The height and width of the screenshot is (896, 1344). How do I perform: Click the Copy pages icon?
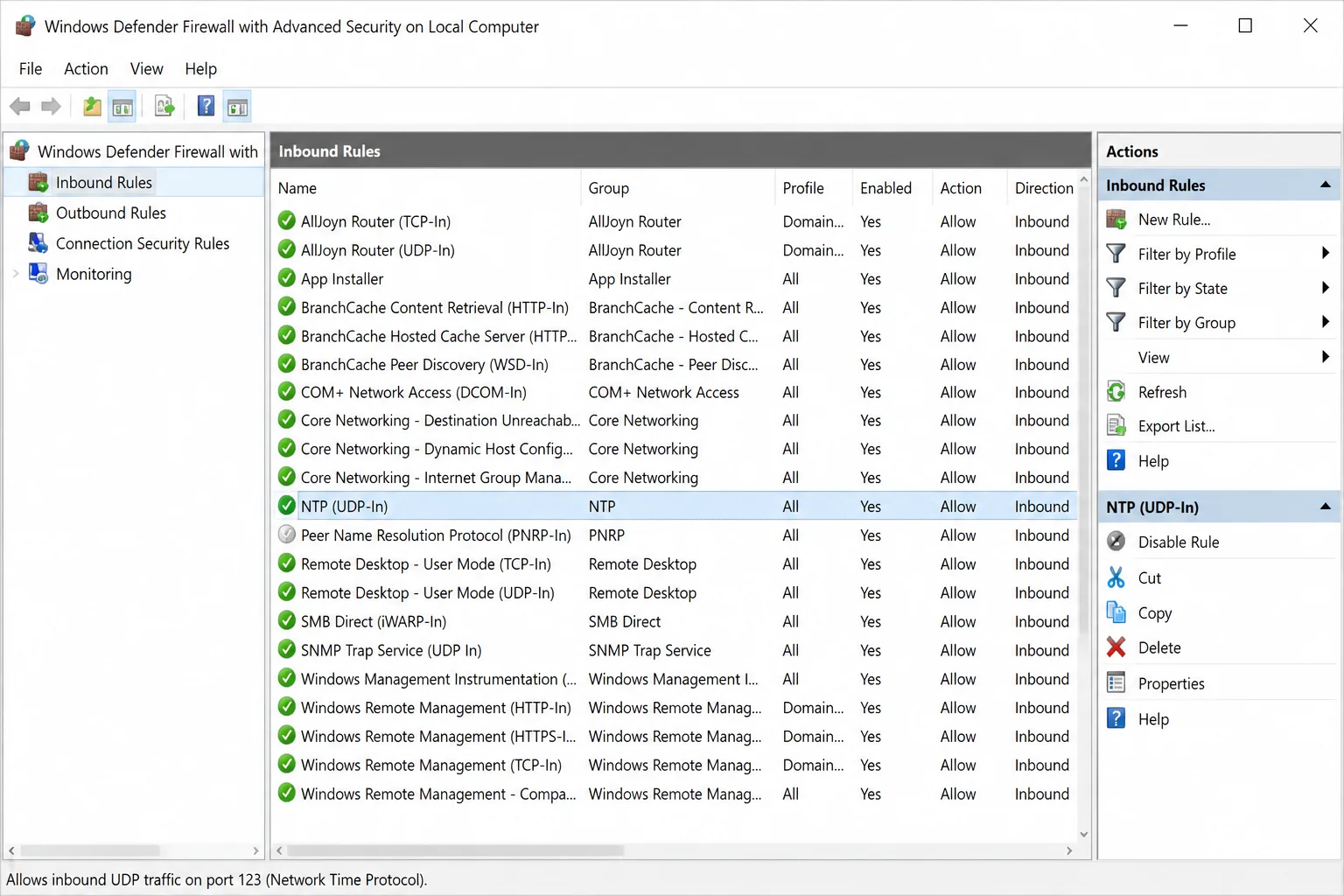pyautogui.click(x=1116, y=612)
